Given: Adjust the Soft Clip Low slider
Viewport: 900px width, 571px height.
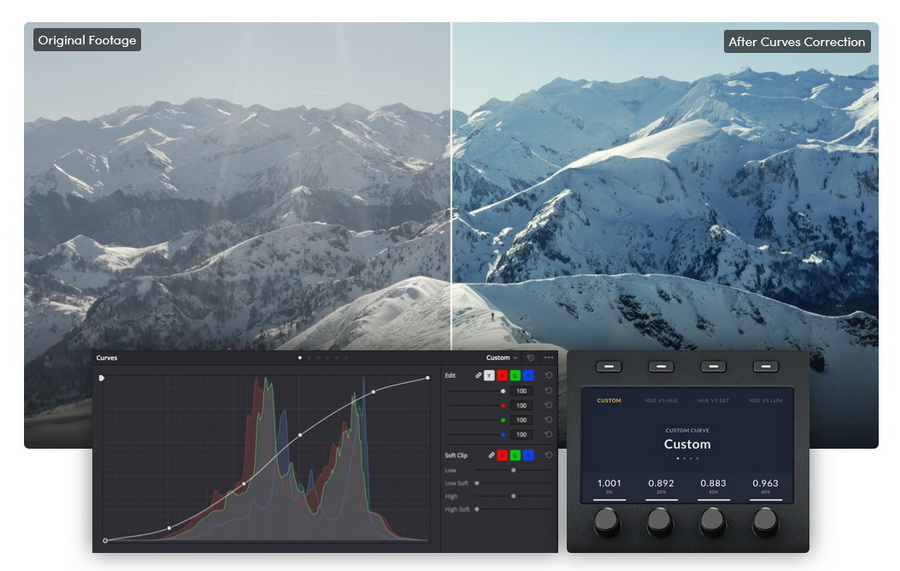Looking at the screenshot, I should point(513,470).
